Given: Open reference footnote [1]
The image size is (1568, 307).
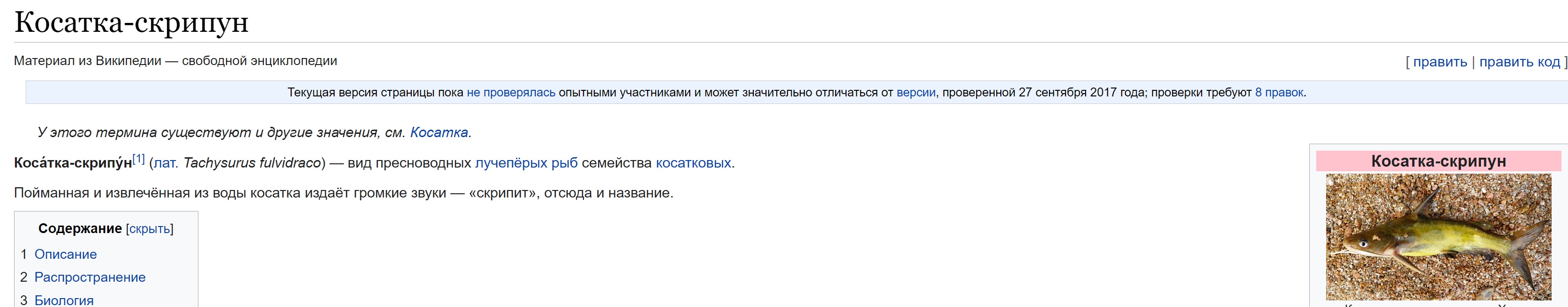Looking at the screenshot, I should (139, 159).
